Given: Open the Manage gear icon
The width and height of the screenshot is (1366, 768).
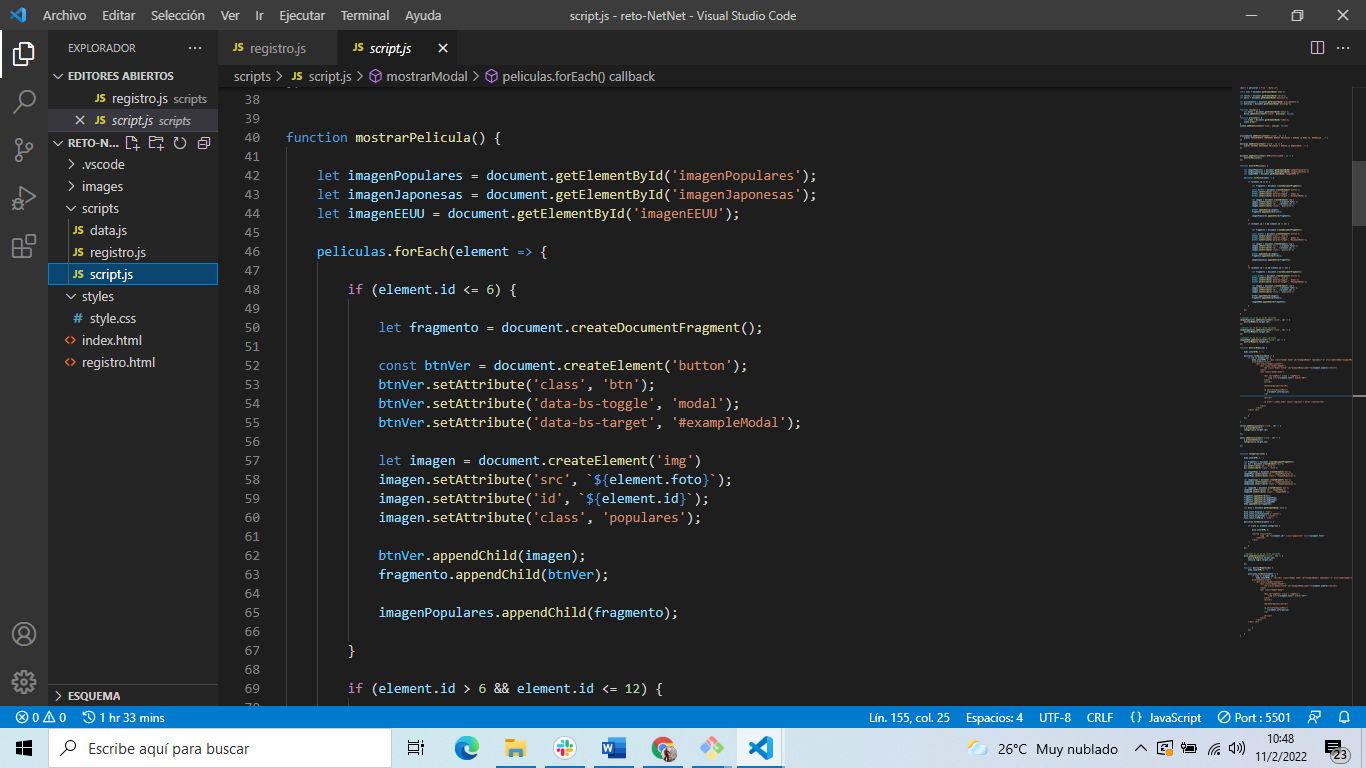Looking at the screenshot, I should pos(24,682).
